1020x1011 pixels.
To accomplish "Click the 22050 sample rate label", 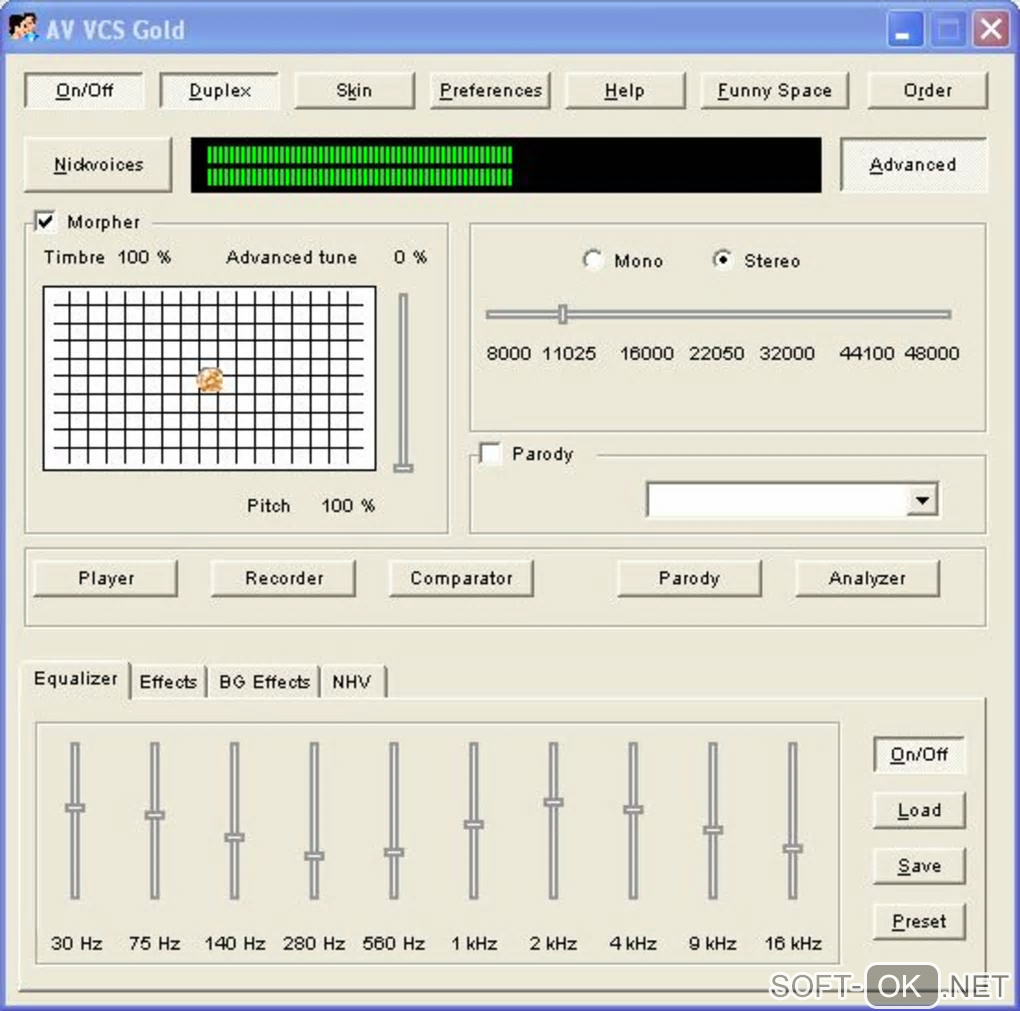I will [716, 353].
